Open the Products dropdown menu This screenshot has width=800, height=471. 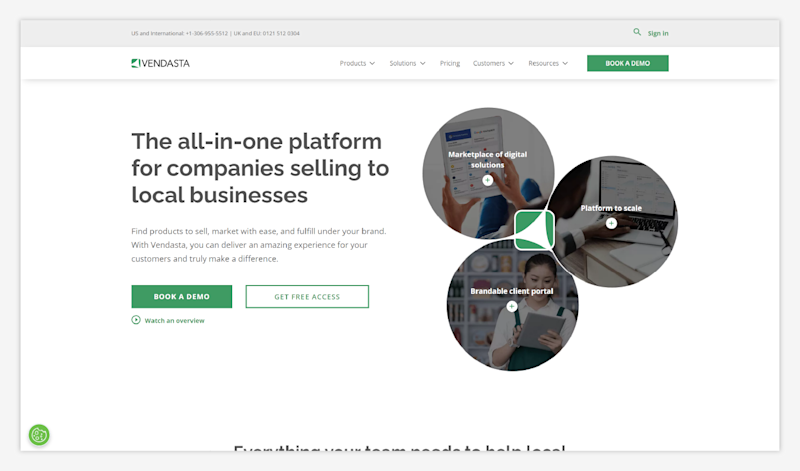click(x=357, y=63)
